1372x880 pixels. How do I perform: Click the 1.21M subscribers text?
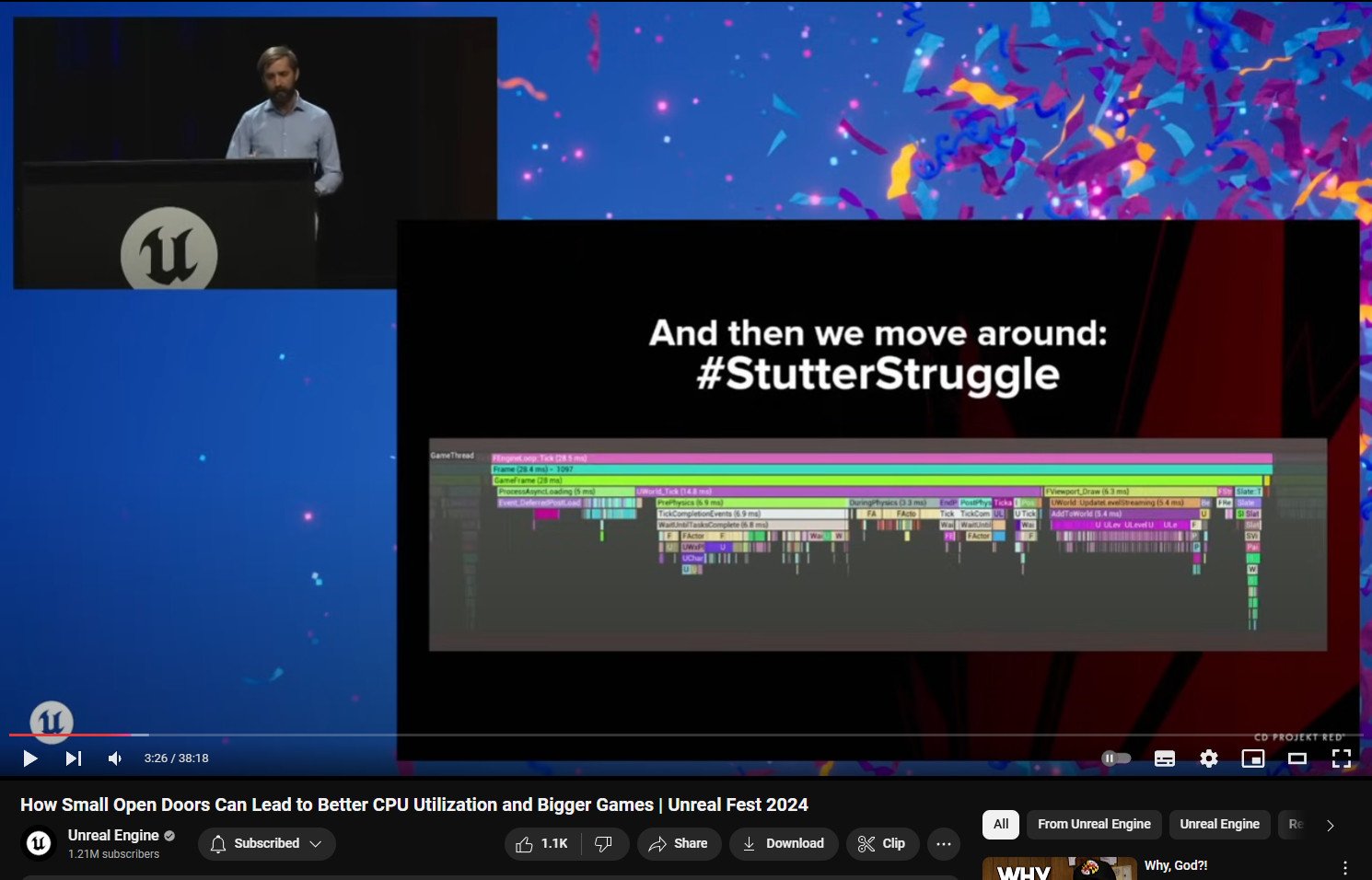click(x=113, y=854)
